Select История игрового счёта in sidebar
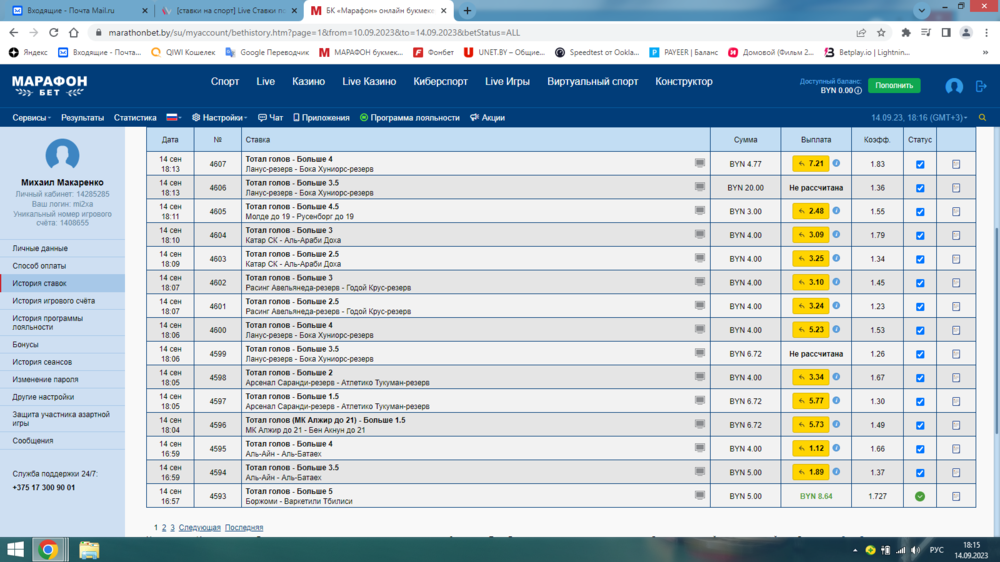 [54, 301]
